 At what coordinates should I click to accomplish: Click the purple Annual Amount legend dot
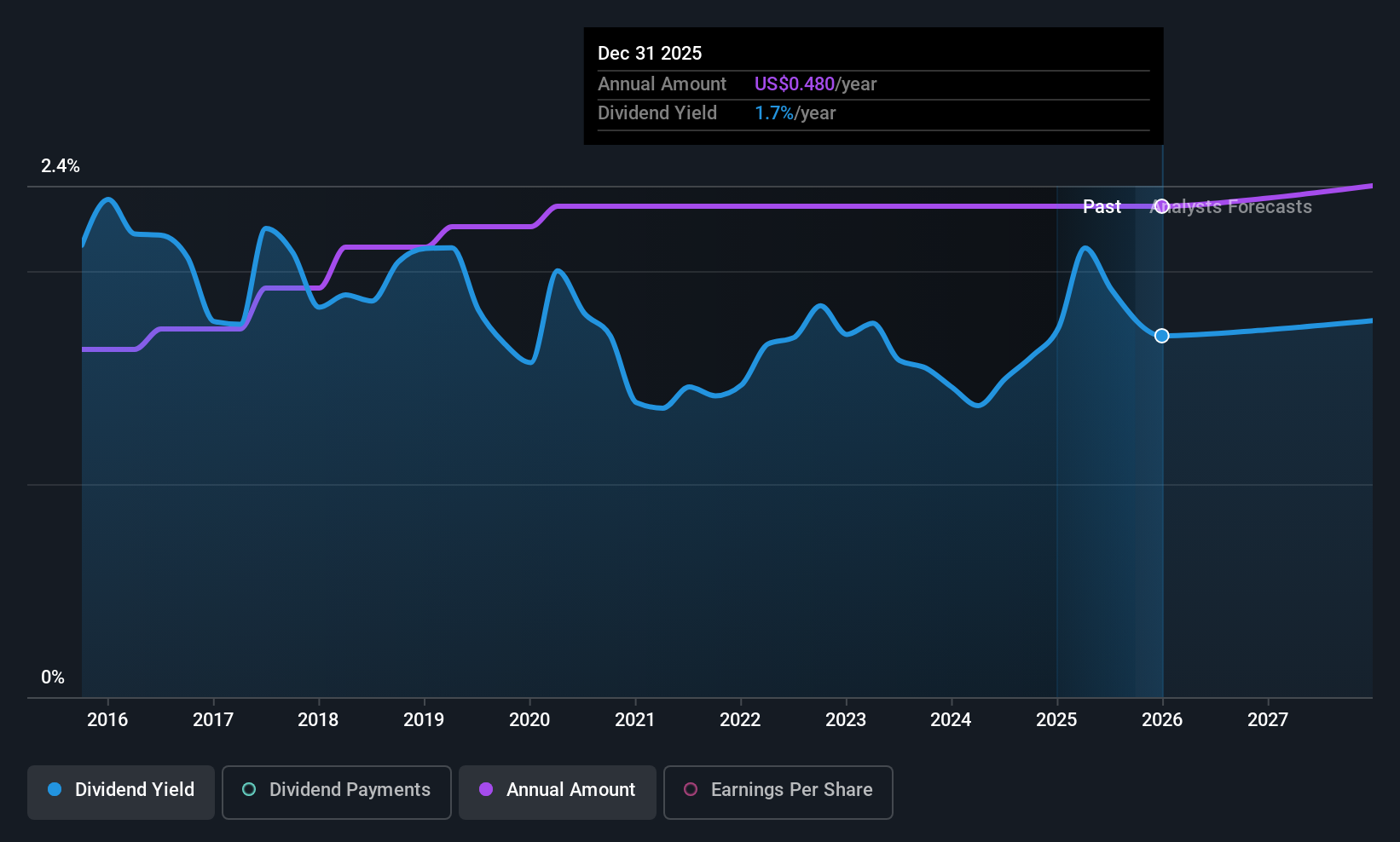coord(485,790)
